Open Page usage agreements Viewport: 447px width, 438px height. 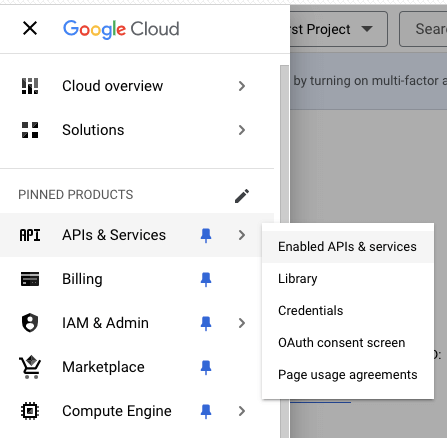tap(348, 375)
